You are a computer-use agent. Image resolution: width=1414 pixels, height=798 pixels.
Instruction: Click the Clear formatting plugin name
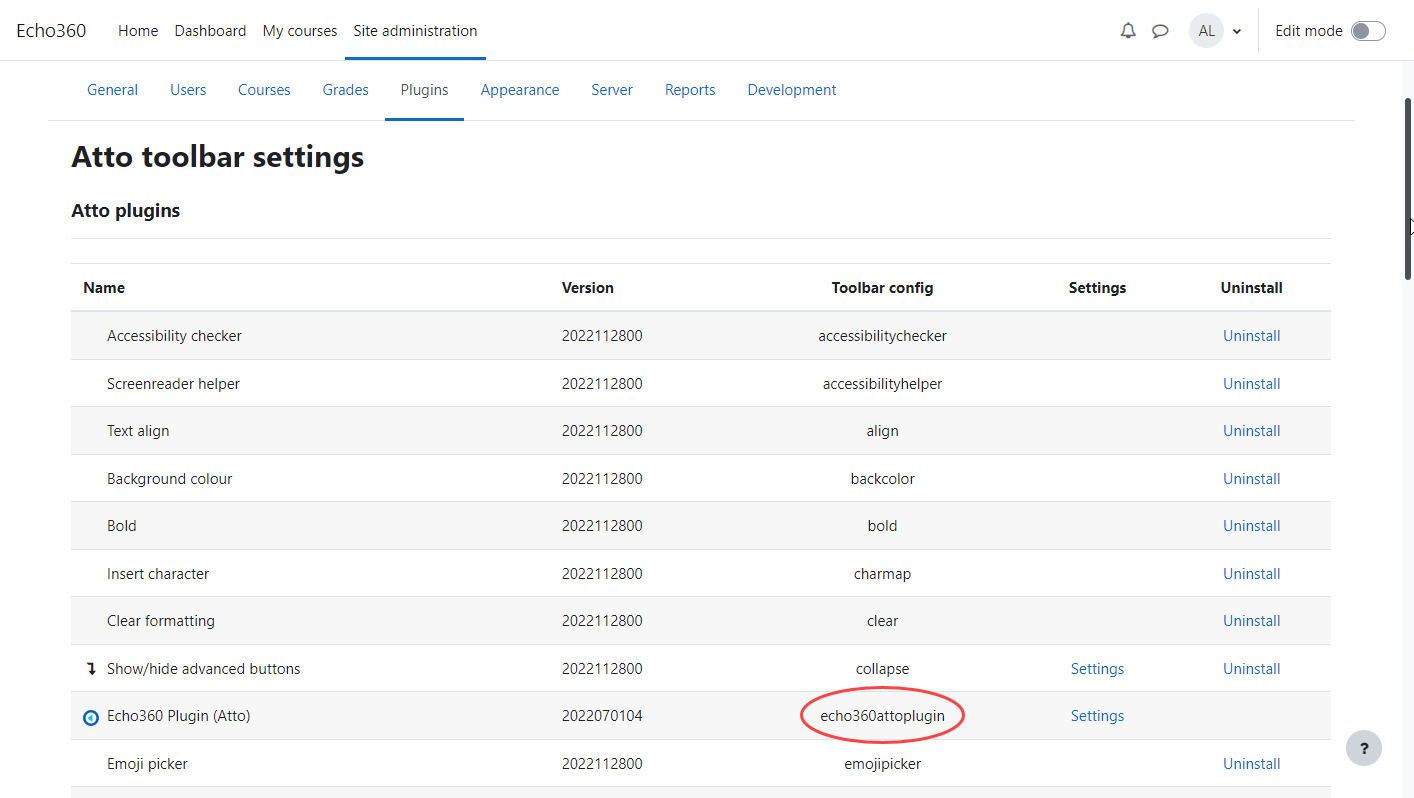(x=161, y=621)
